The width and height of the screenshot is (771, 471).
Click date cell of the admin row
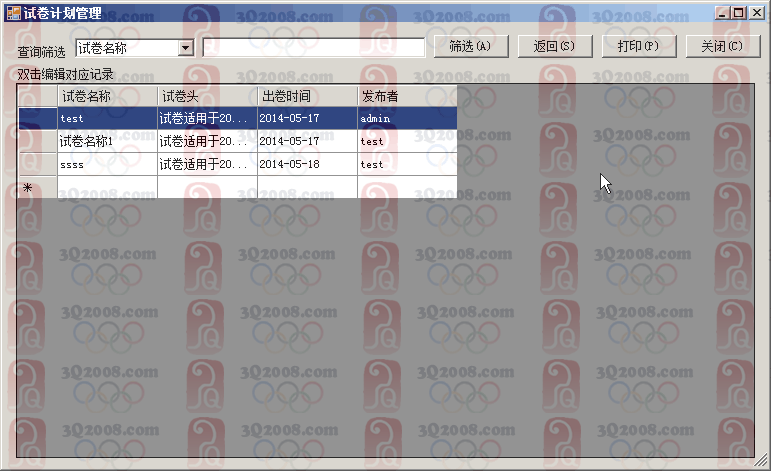(x=307, y=118)
